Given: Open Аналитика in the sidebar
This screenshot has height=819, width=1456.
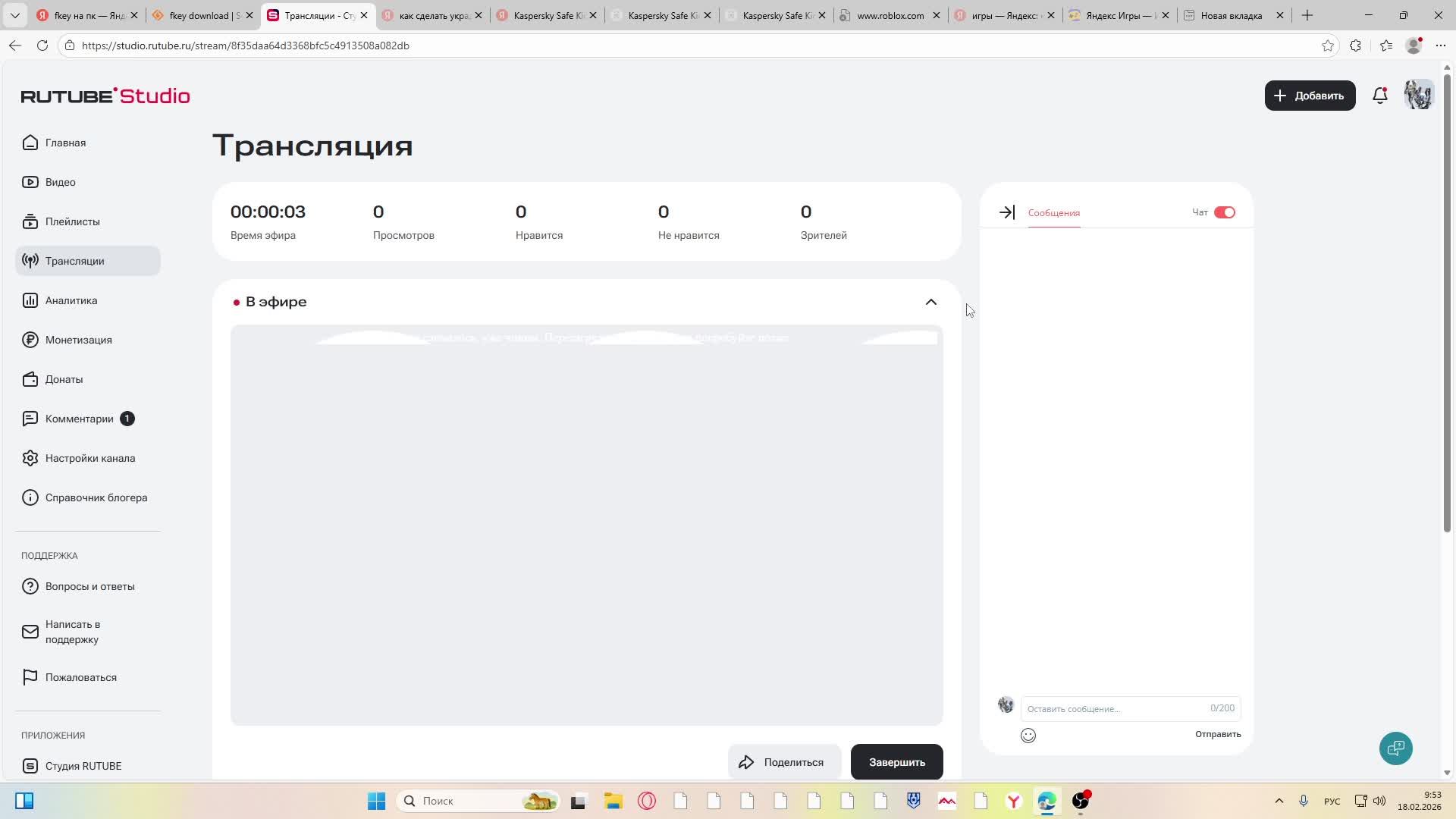Looking at the screenshot, I should click(71, 300).
